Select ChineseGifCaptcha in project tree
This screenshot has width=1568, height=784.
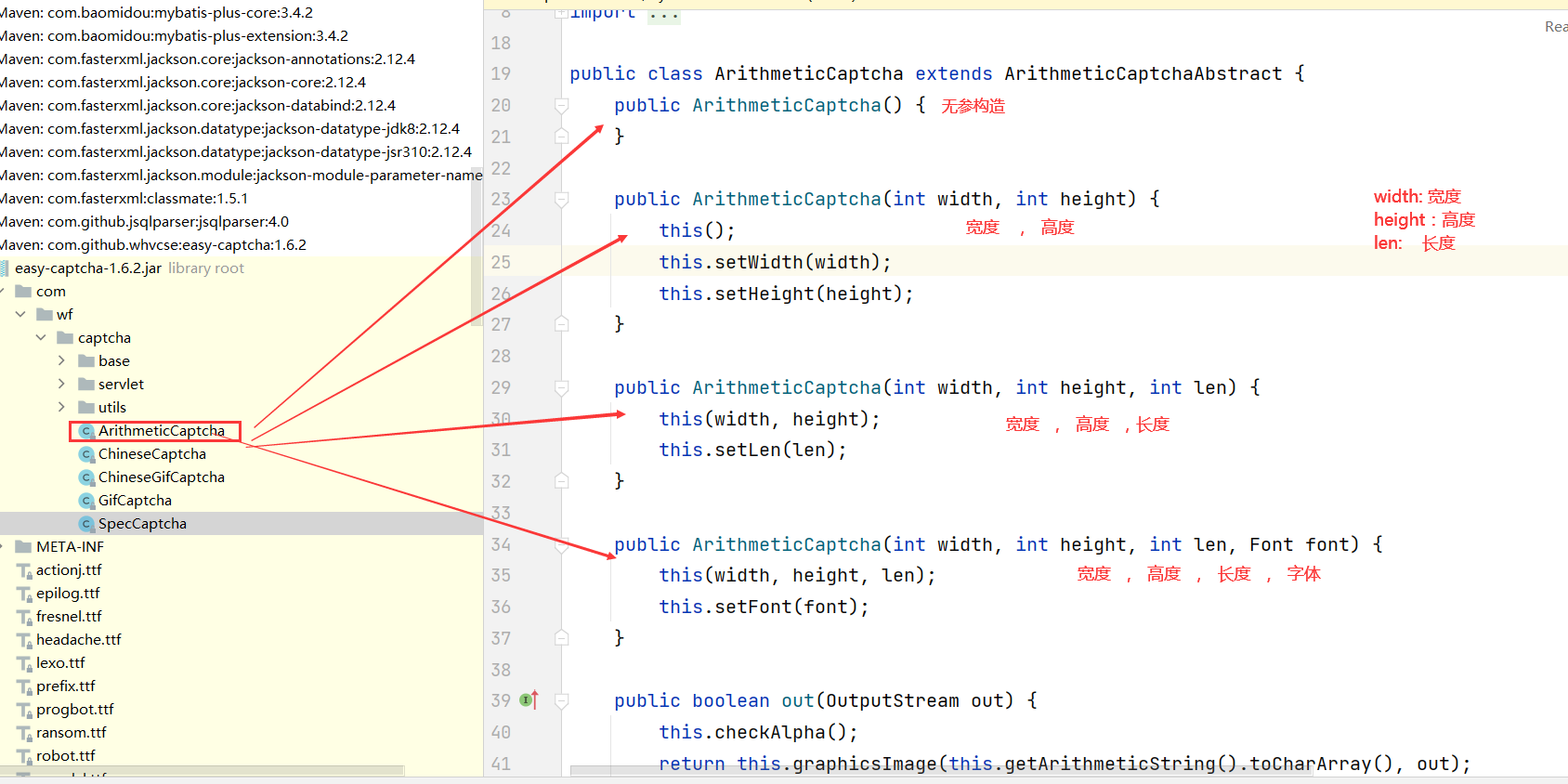tap(162, 477)
